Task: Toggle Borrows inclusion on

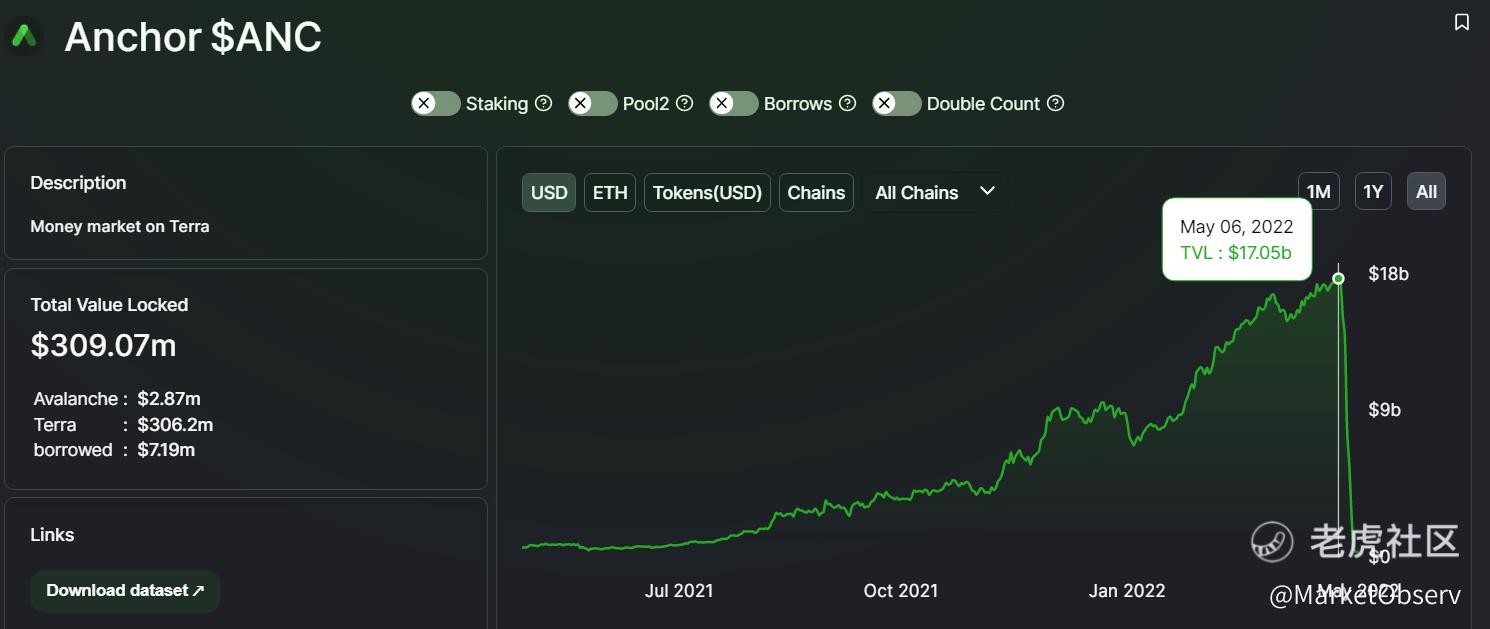Action: click(734, 103)
